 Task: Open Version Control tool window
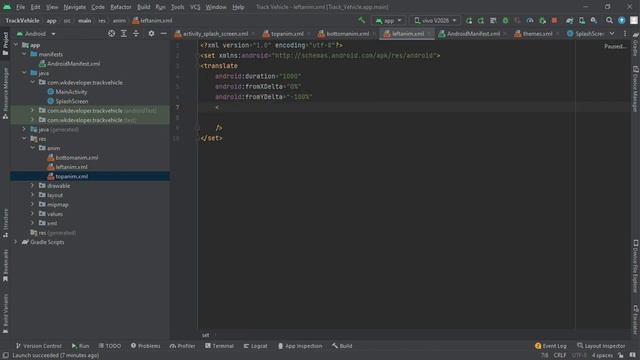click(x=38, y=346)
